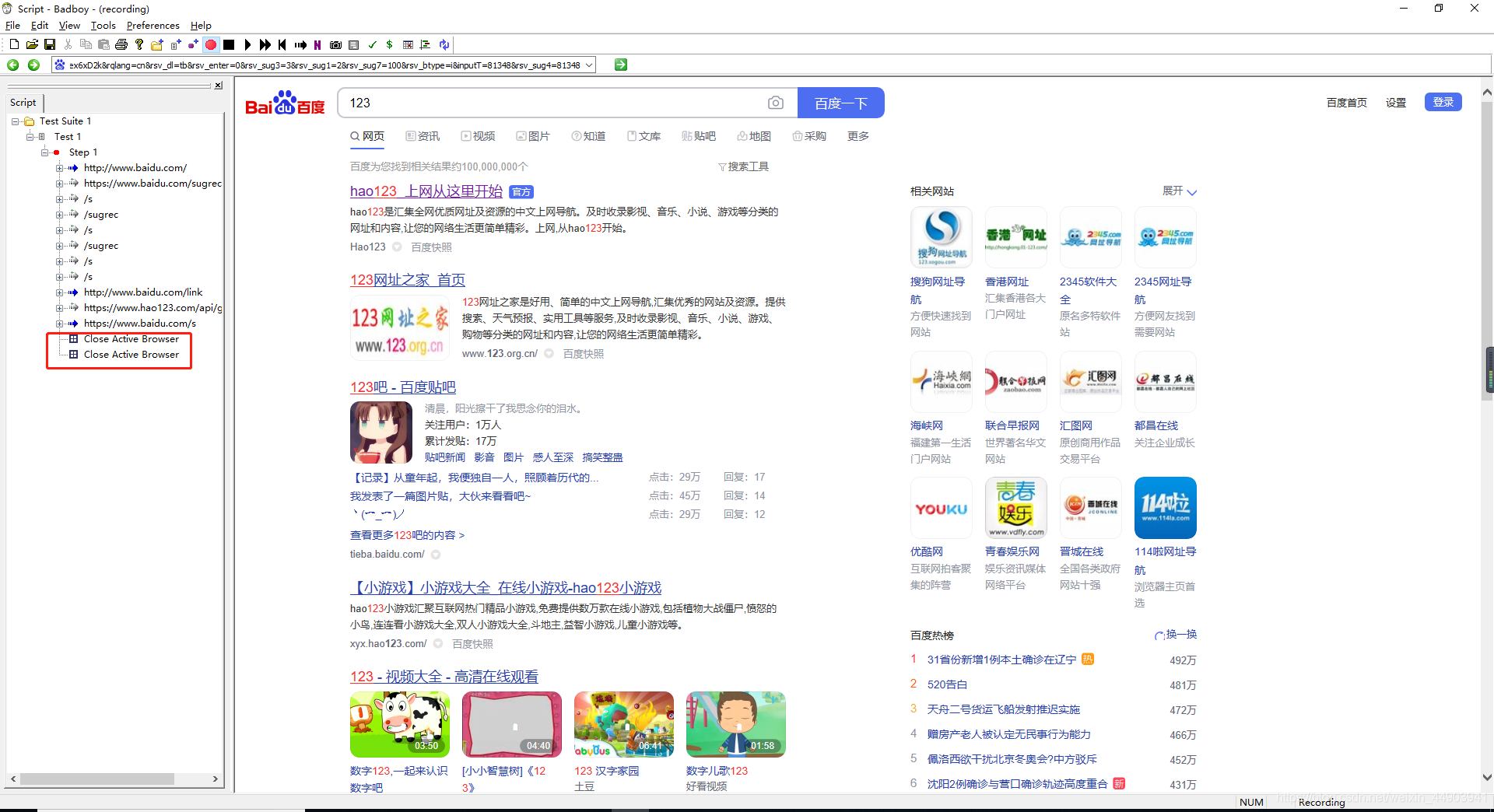Viewport: 1494px width, 812px height.
Task: Expand the https://www.baidu.com/sugrec request
Action: 60,184
